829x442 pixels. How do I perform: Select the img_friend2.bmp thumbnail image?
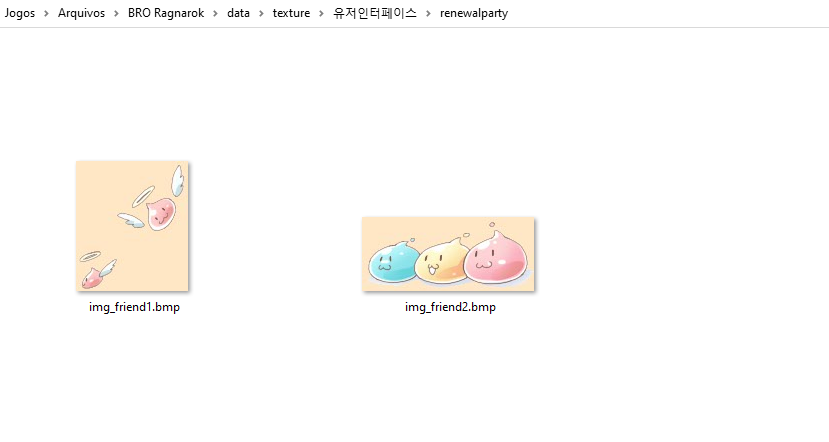tap(448, 254)
